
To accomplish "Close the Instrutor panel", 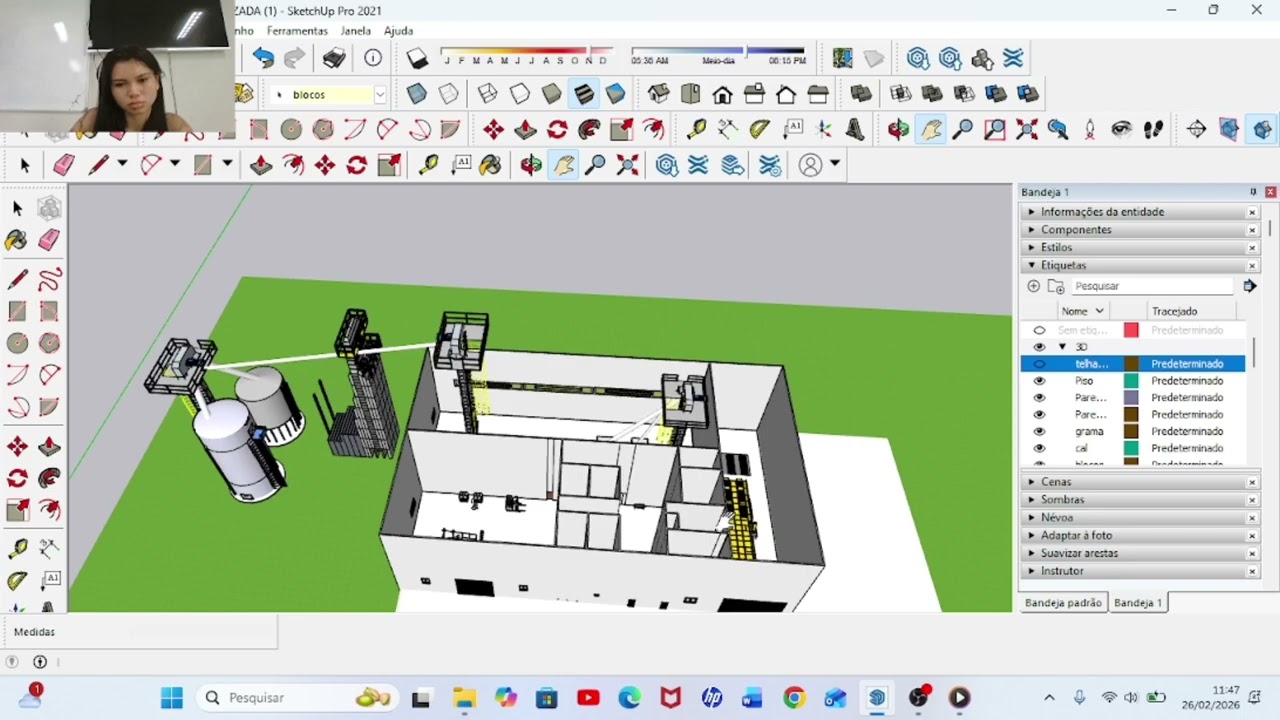I will [1252, 572].
